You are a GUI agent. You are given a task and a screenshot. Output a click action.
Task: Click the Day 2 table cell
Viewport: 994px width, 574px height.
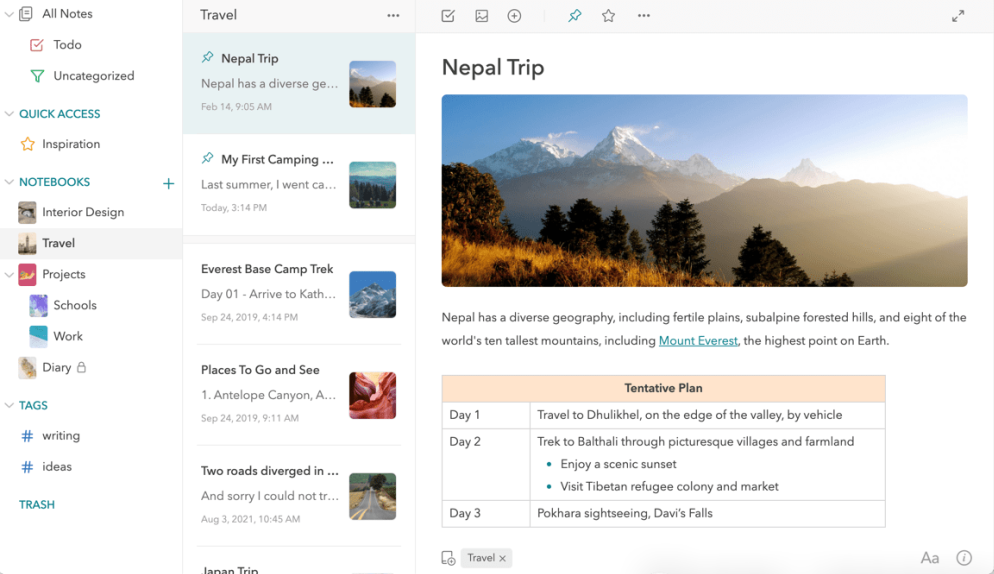486,464
